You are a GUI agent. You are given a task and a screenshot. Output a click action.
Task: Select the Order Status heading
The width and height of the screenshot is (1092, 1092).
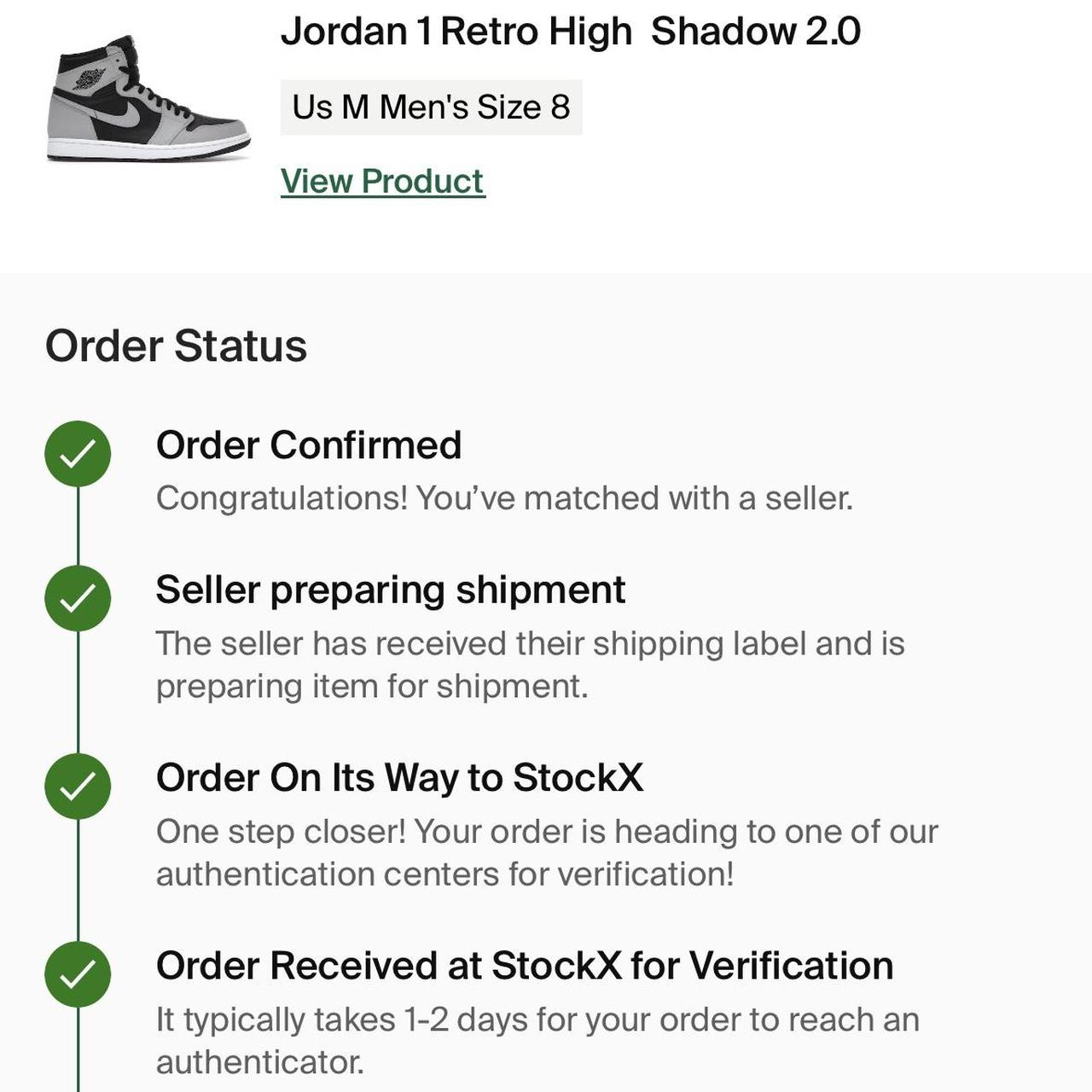coord(176,346)
